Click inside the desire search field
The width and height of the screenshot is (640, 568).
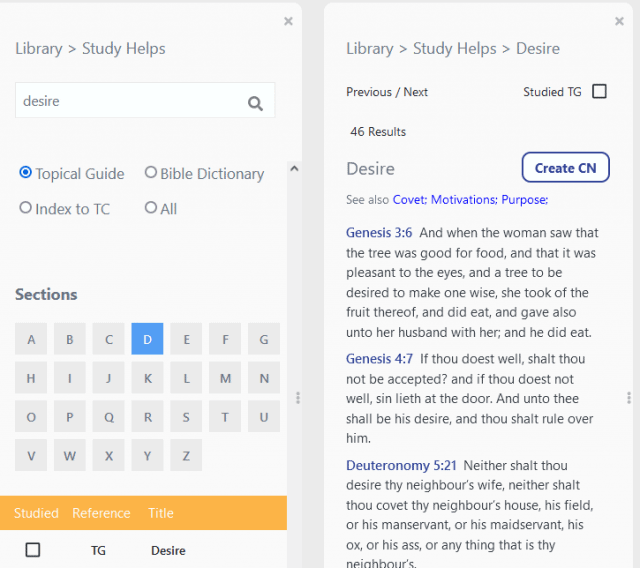pos(125,101)
